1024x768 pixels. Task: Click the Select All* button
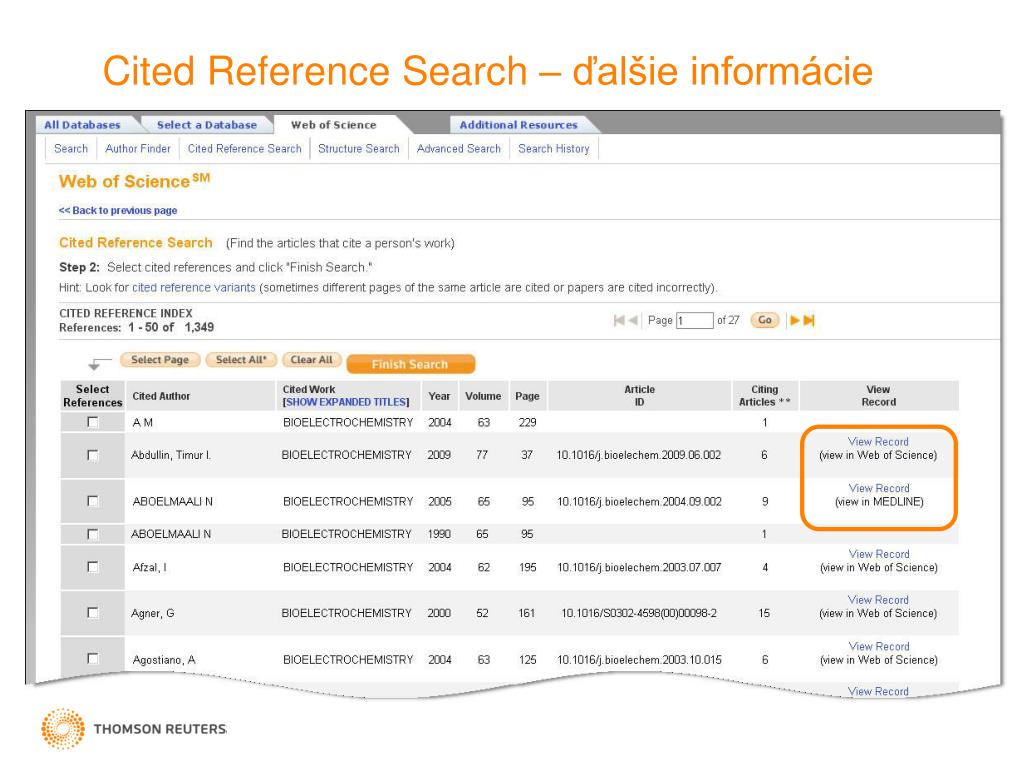point(241,360)
